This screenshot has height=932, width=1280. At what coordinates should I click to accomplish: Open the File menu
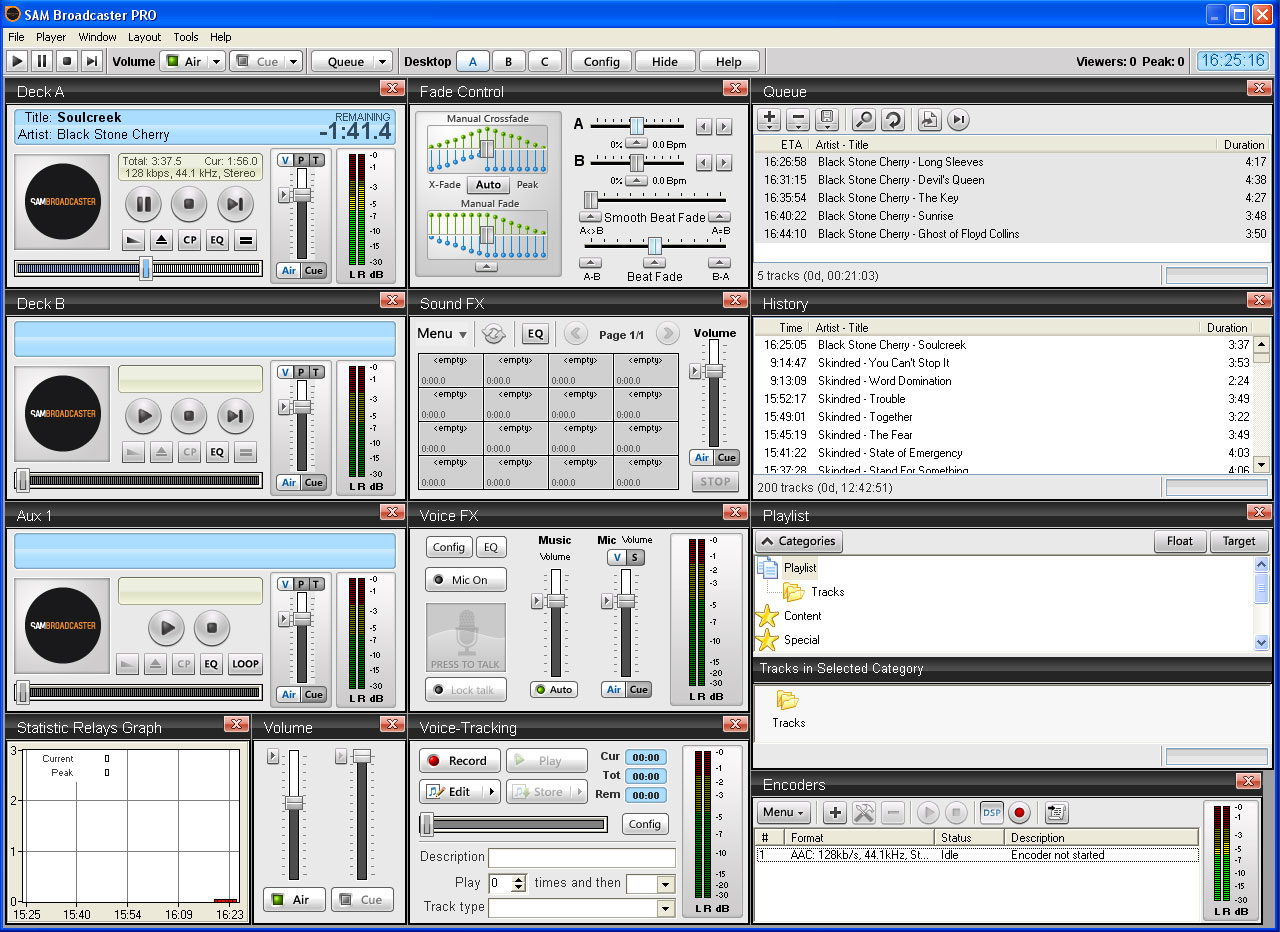[16, 37]
